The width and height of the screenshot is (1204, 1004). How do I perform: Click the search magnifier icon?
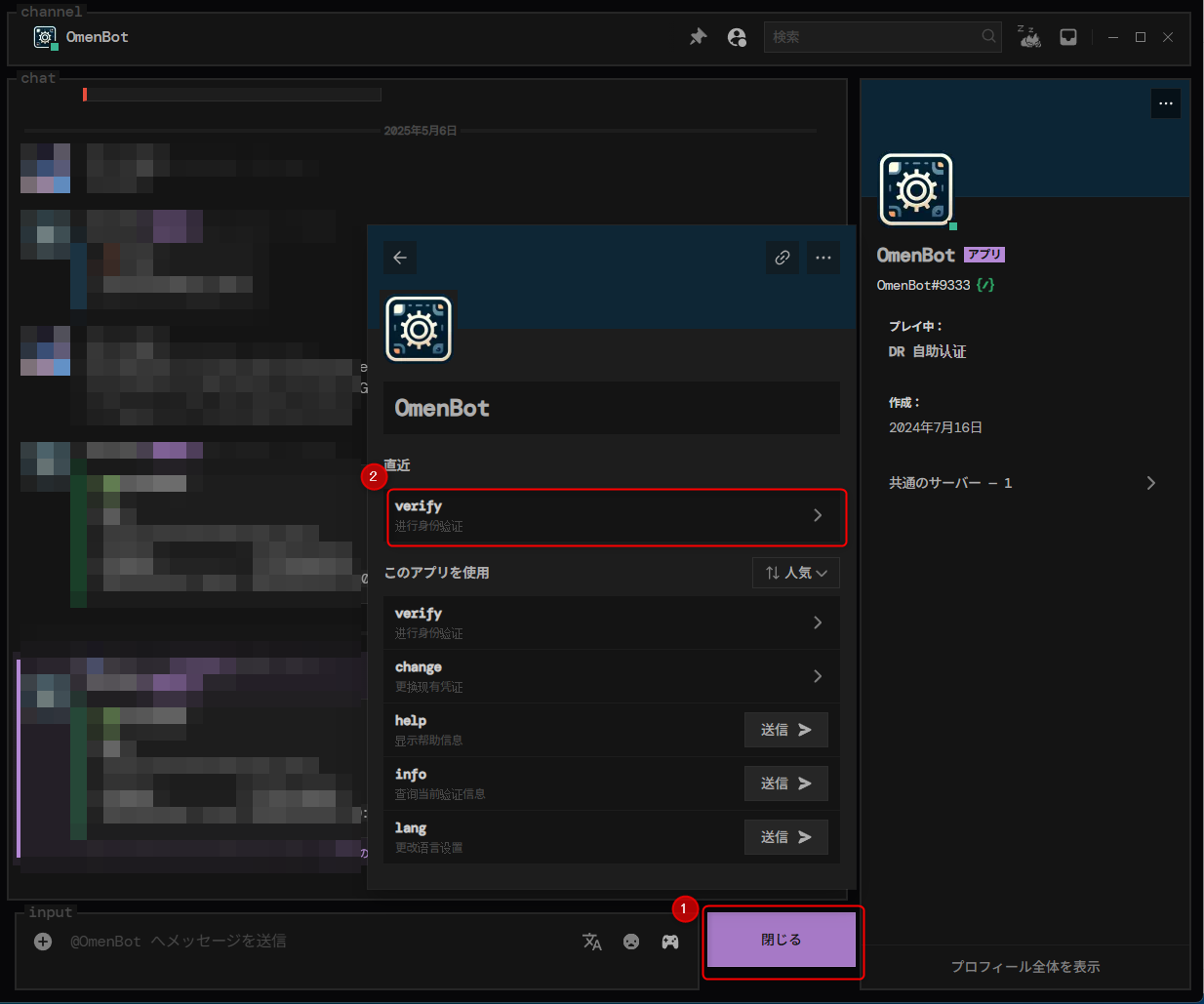click(x=988, y=36)
